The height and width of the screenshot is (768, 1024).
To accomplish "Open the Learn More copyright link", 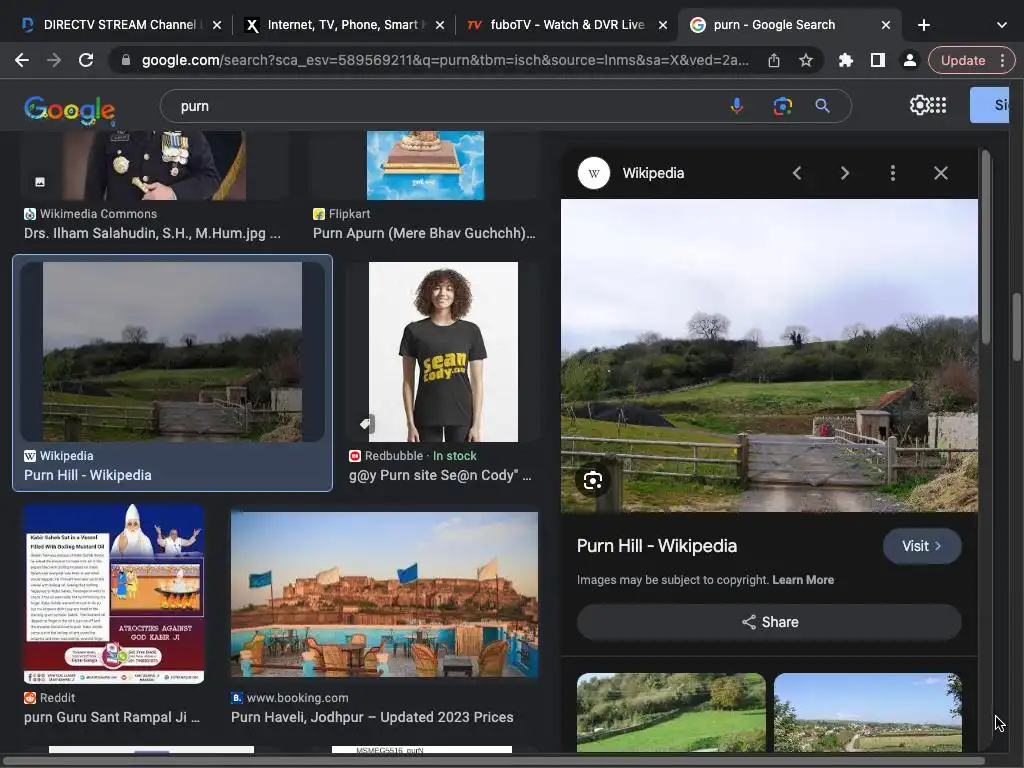I will tap(803, 580).
